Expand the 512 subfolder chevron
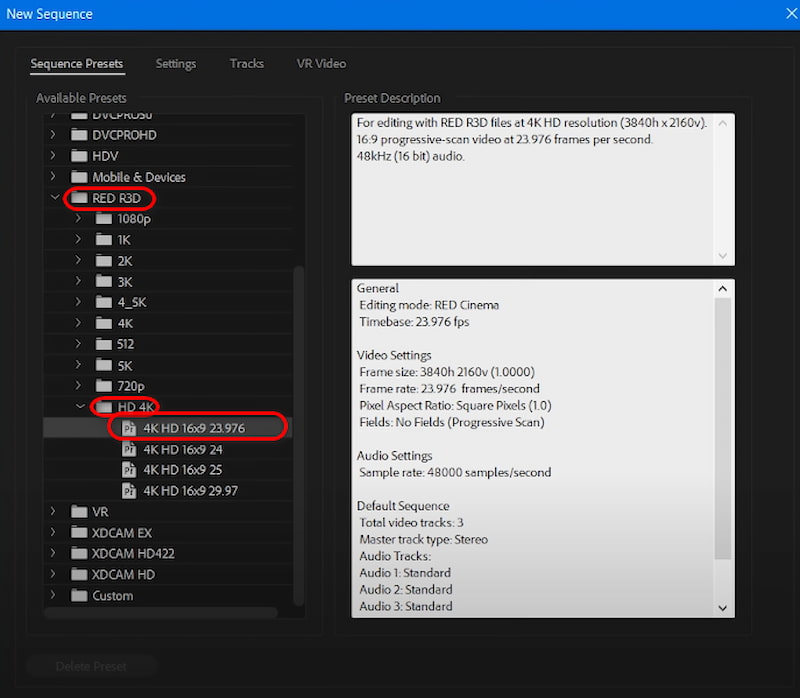The height and width of the screenshot is (698, 800). [x=78, y=344]
